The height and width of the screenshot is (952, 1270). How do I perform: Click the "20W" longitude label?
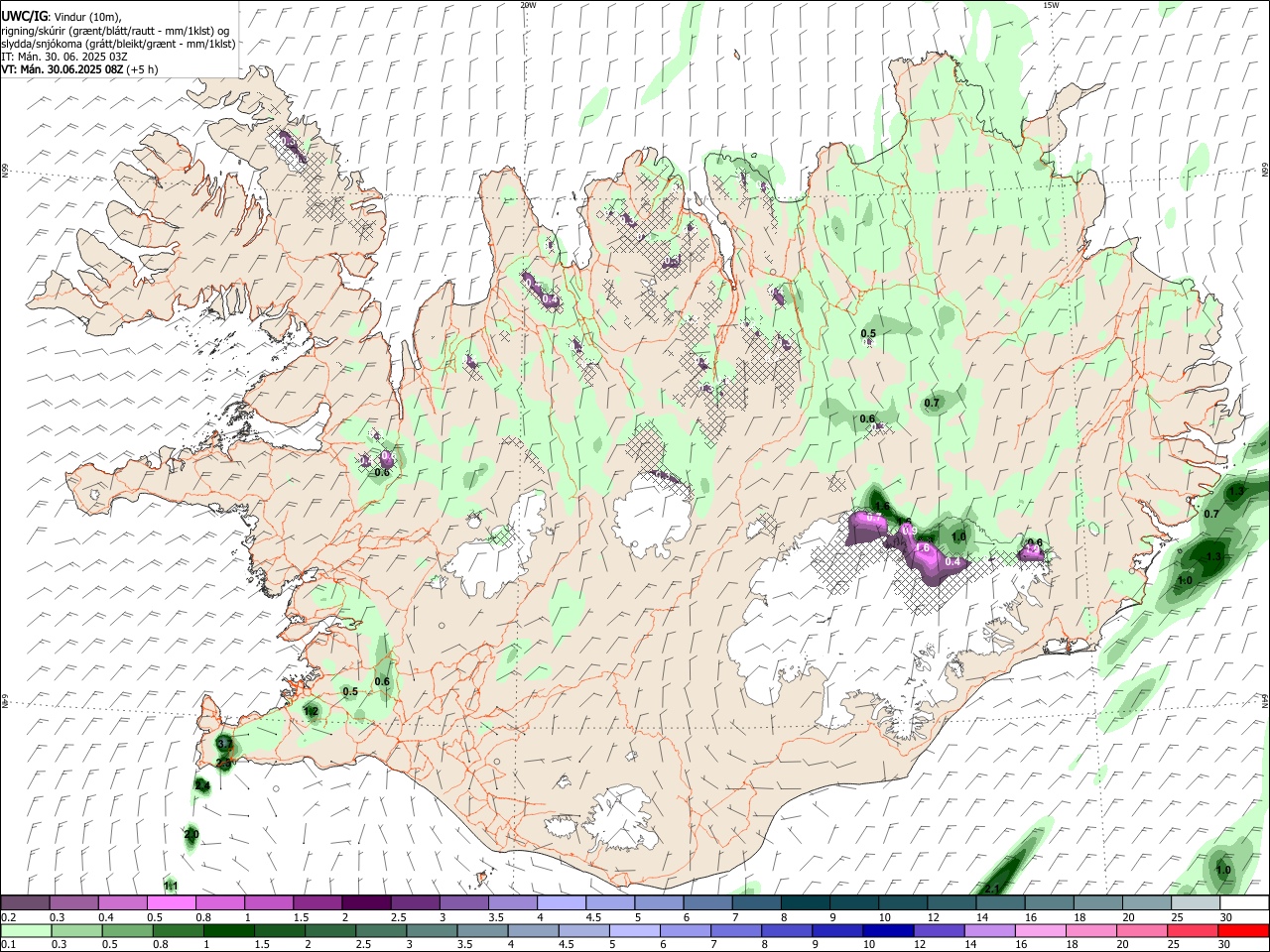click(528, 5)
